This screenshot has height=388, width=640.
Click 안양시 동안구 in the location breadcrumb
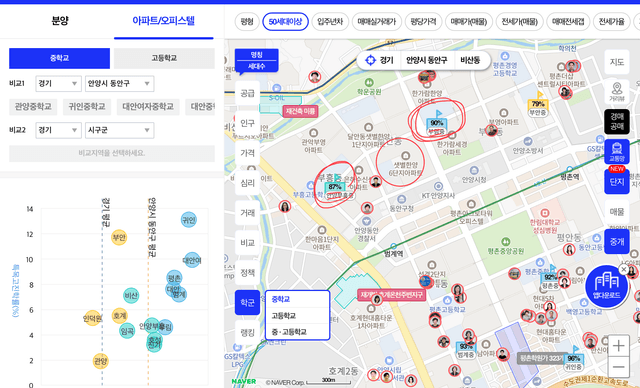click(427, 60)
